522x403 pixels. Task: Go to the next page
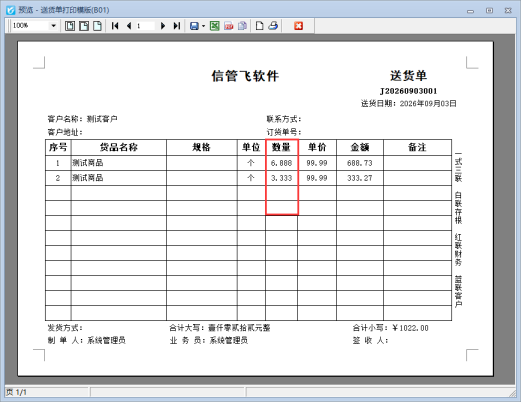point(163,26)
